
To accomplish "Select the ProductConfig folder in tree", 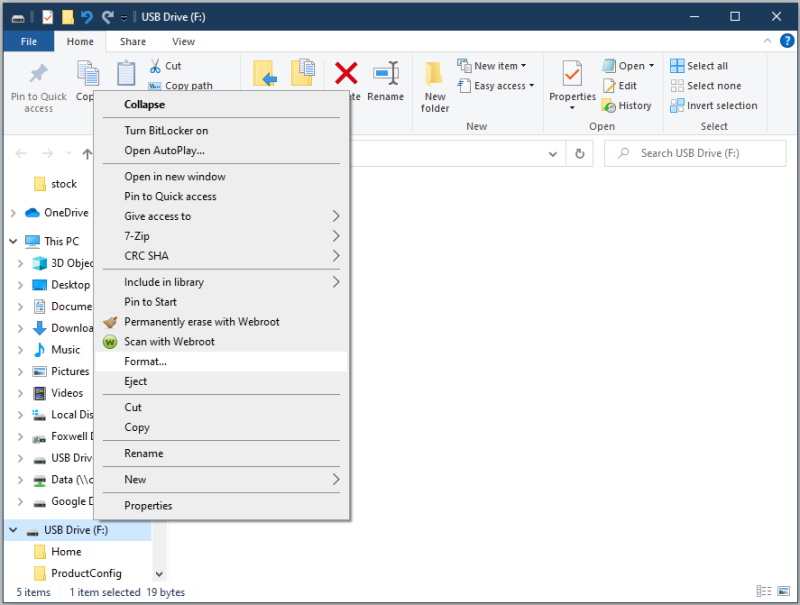I will [x=86, y=573].
